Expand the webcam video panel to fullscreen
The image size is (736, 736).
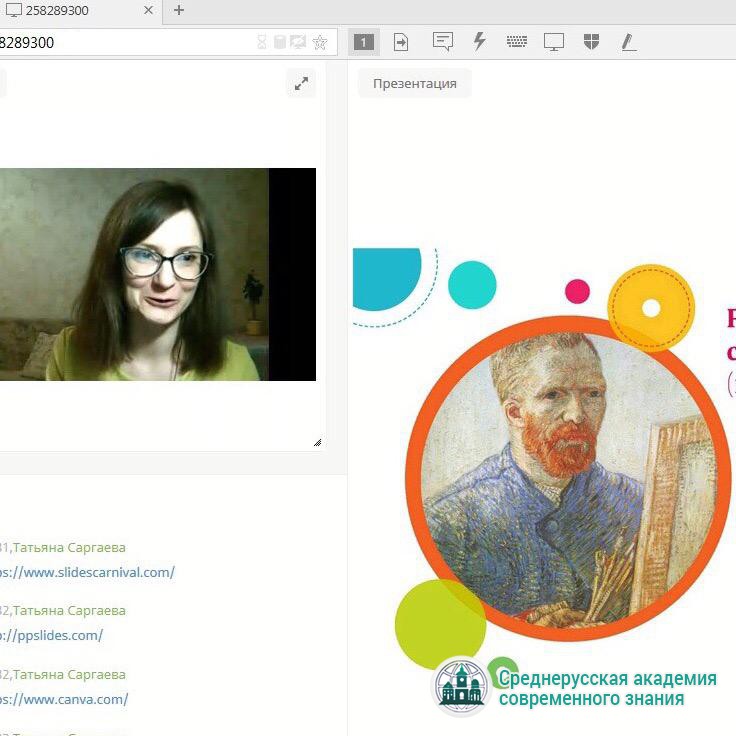301,84
